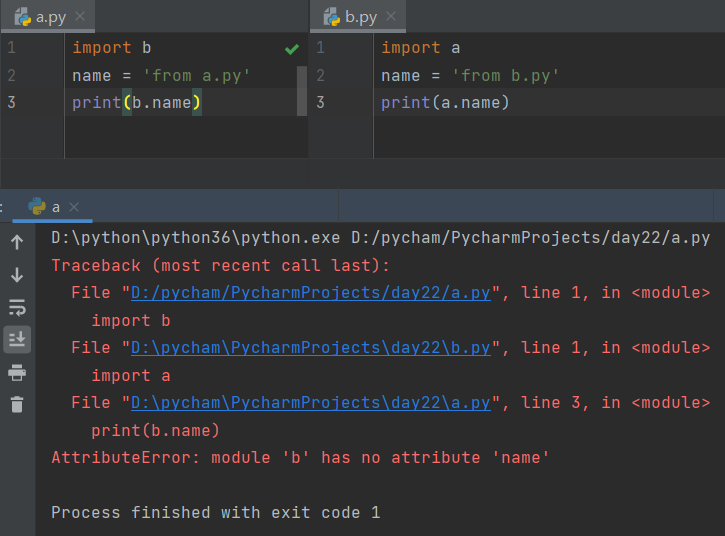Click the print console output icon

point(17,373)
